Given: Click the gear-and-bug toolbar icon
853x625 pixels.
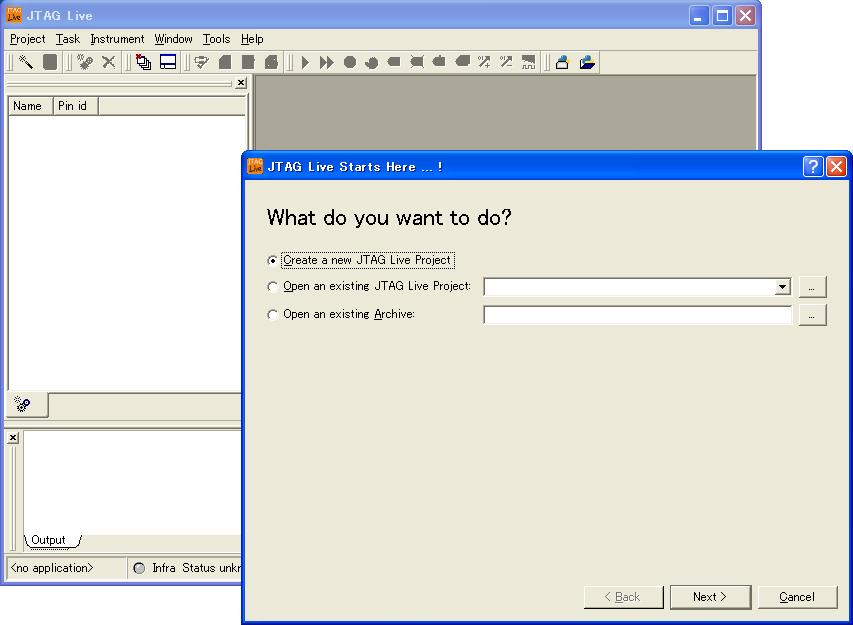Looking at the screenshot, I should coord(84,62).
